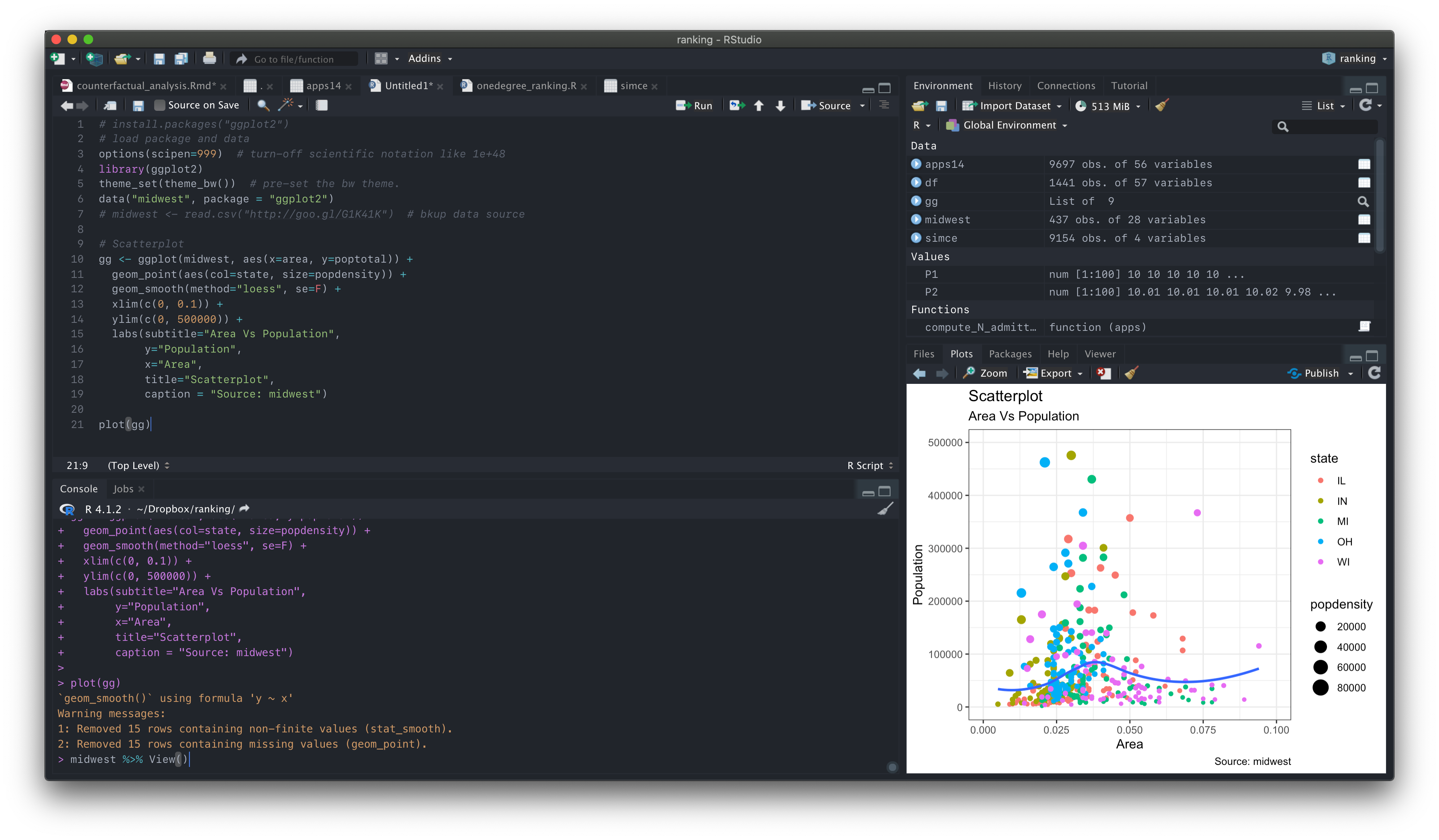Expand the midwest data object
The image size is (1439, 840).
(x=916, y=219)
